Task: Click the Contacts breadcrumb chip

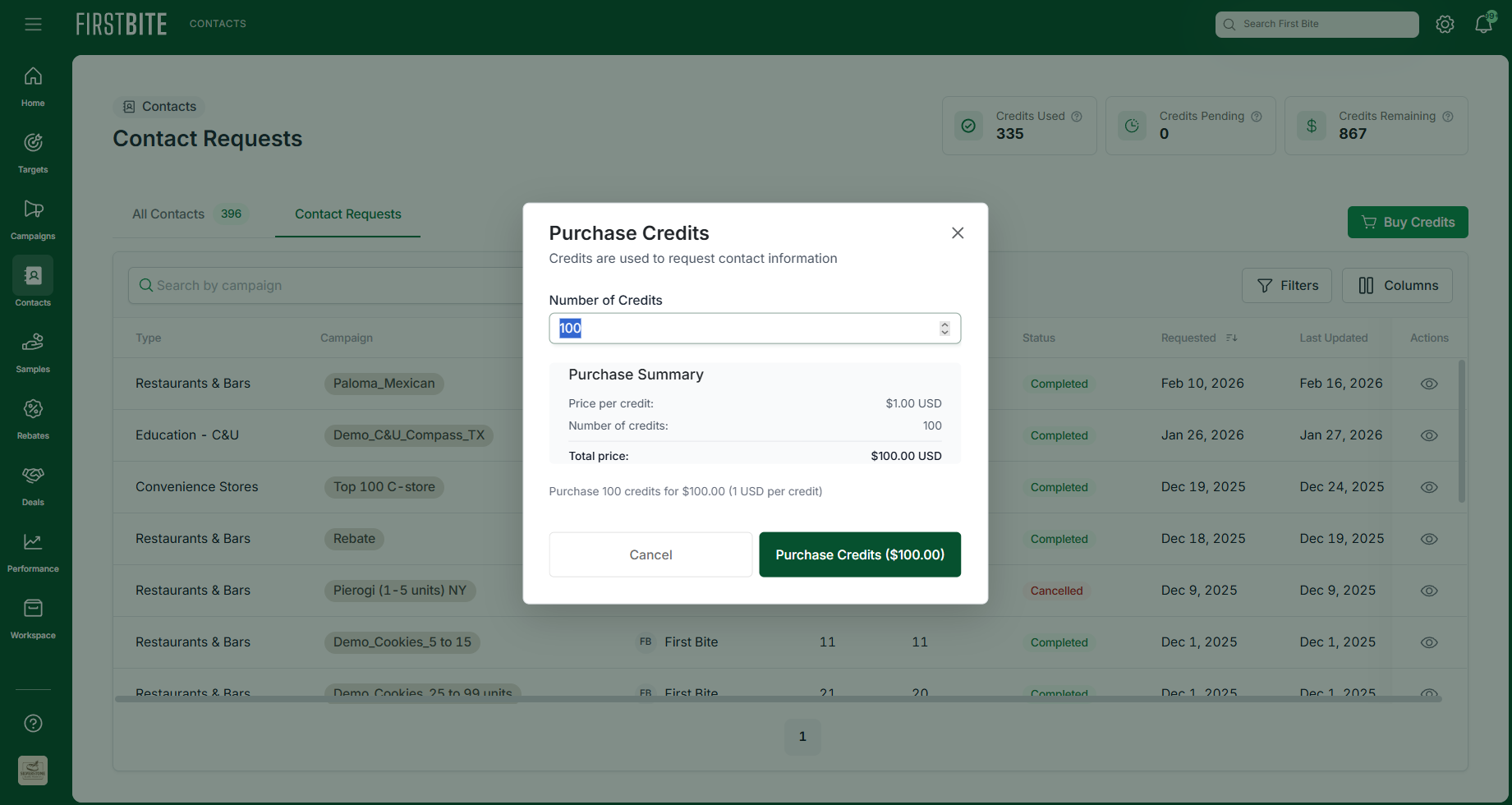Action: (159, 107)
